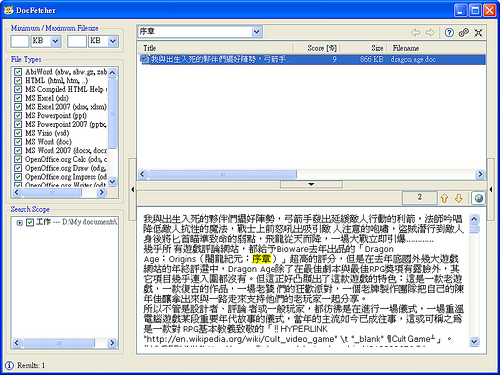500x375 pixels.
Task: Click the preferences link-chain icon
Action: click(x=464, y=32)
